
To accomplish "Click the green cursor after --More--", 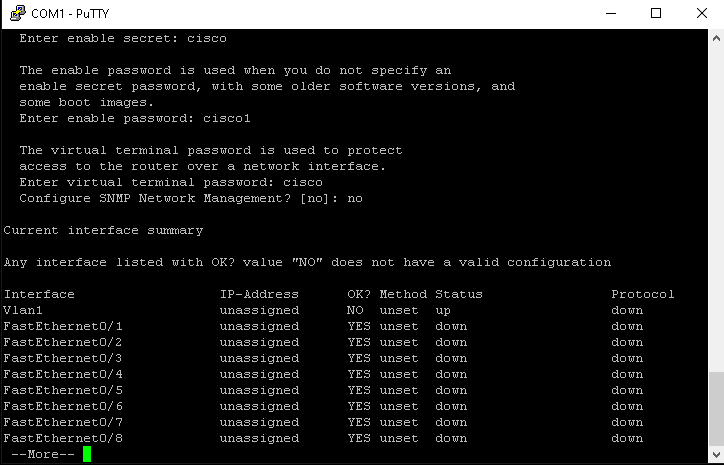I will 87,454.
